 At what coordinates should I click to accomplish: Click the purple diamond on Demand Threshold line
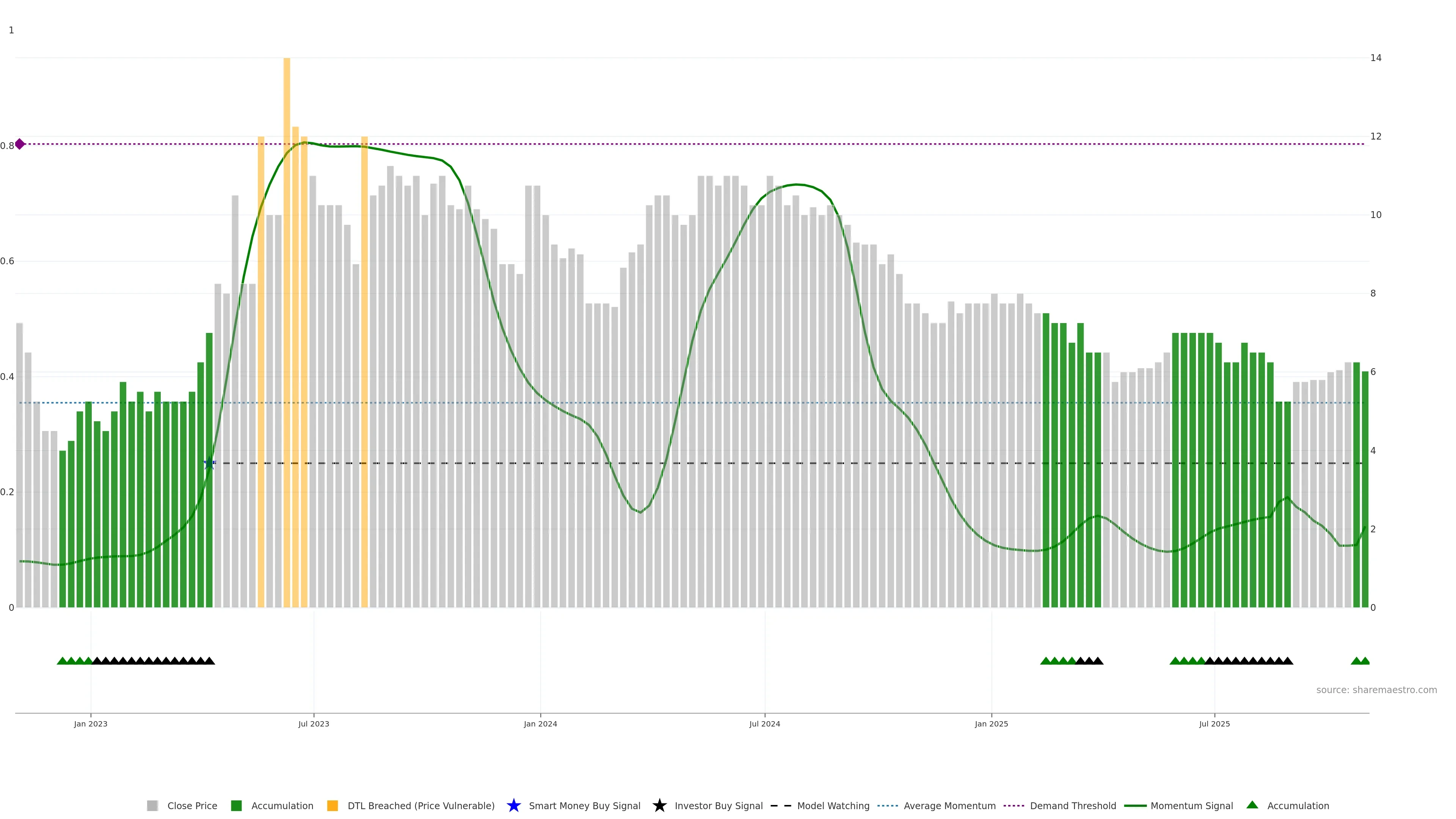pos(20,144)
